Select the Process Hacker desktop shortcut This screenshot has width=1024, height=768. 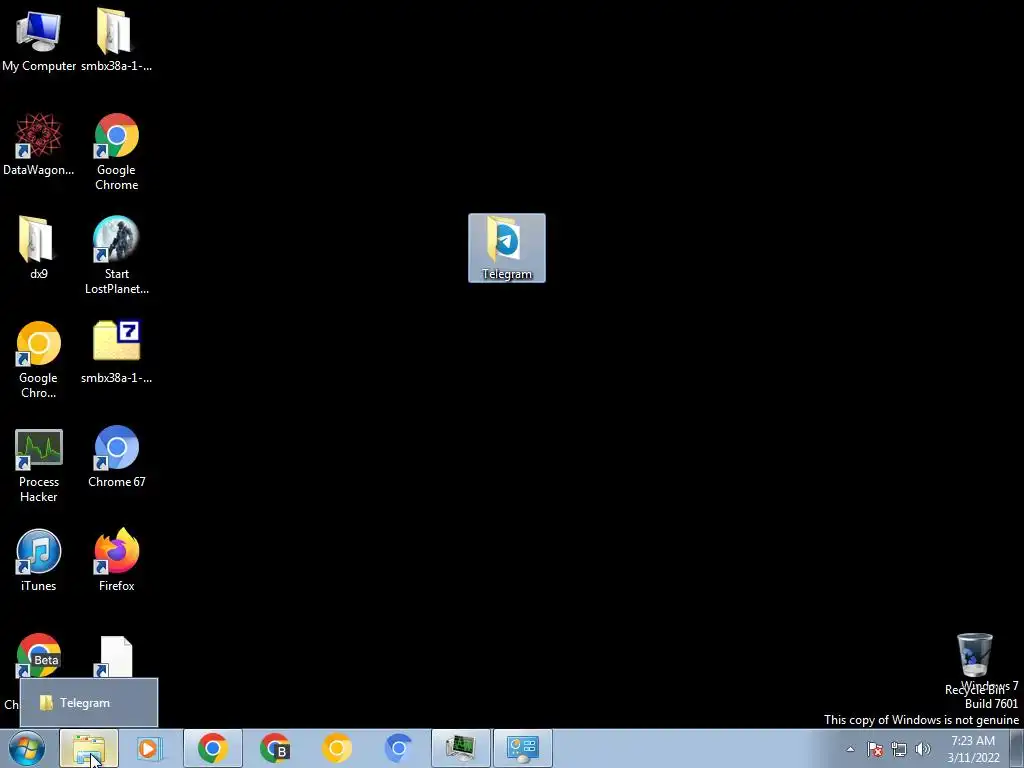click(39, 464)
